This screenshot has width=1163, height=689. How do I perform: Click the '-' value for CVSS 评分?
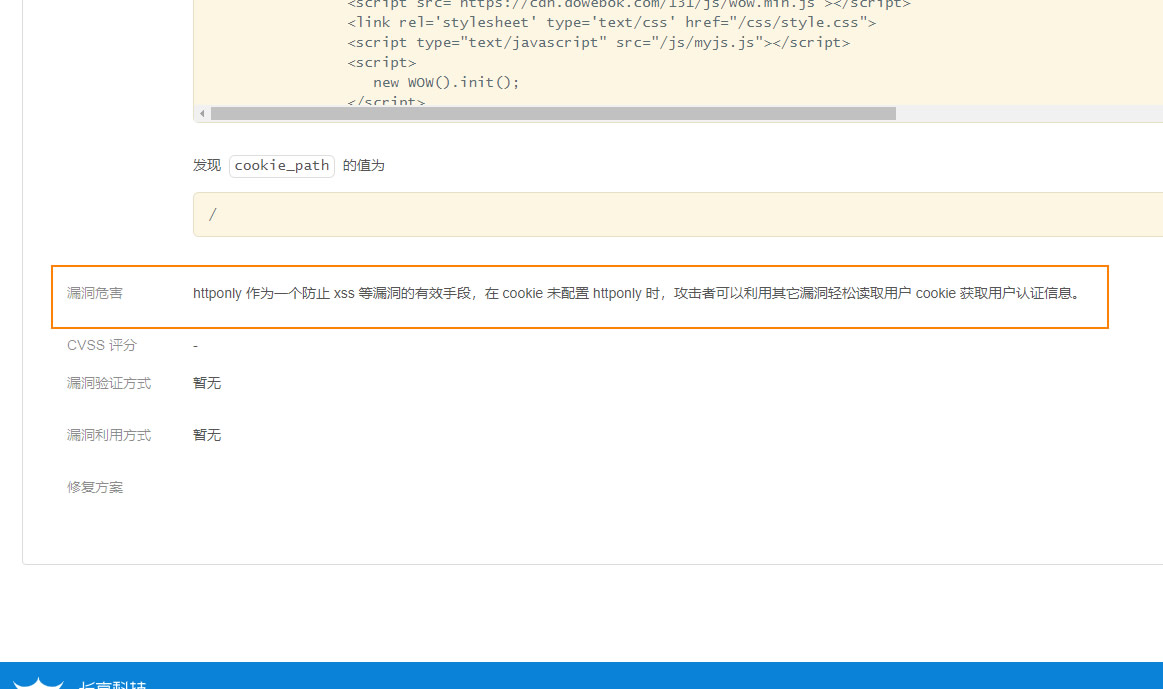[x=195, y=346]
